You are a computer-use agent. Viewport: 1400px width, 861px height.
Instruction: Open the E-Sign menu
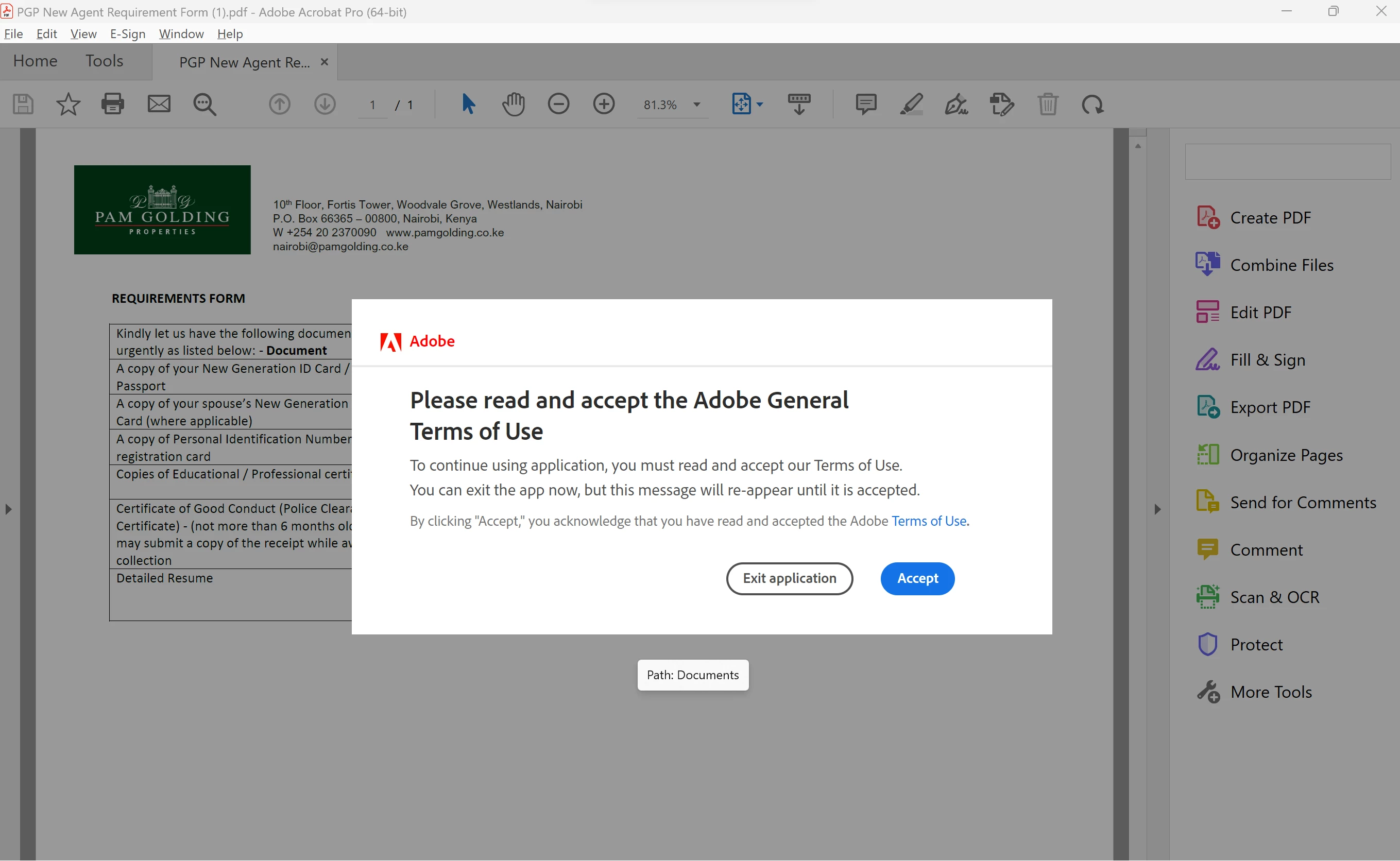click(128, 33)
